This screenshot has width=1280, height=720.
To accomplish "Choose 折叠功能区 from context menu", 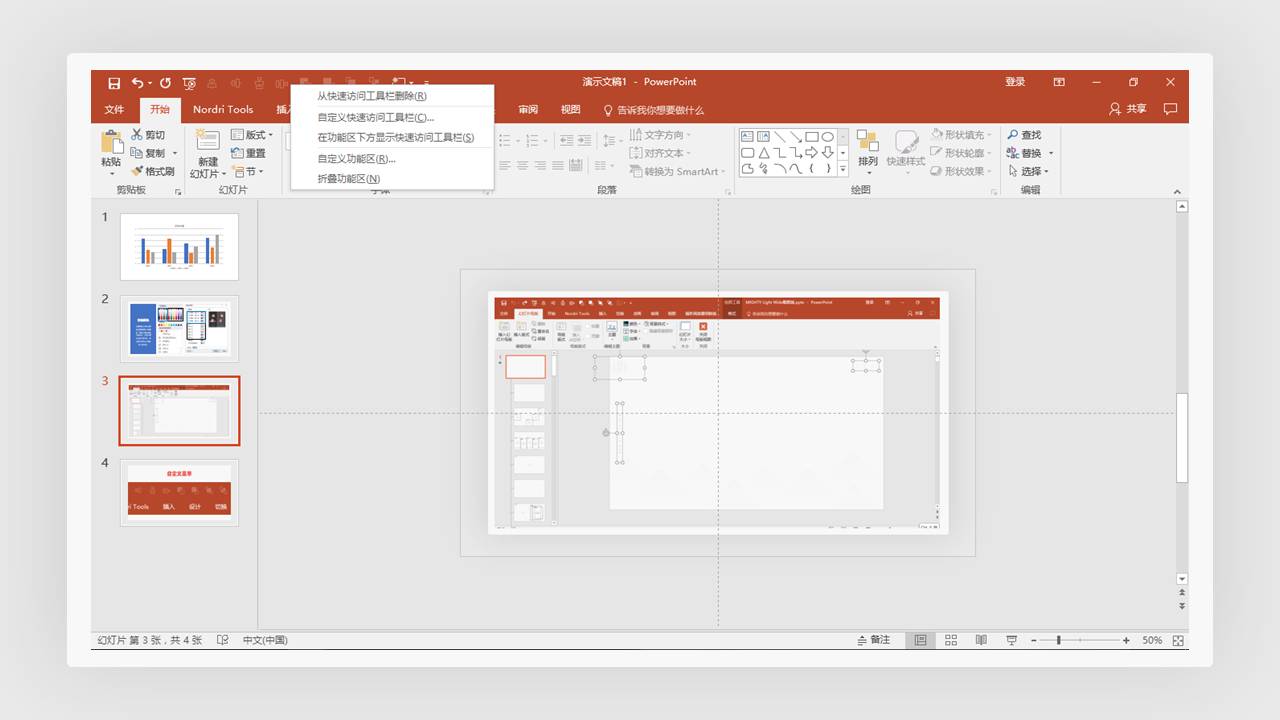I will click(349, 179).
